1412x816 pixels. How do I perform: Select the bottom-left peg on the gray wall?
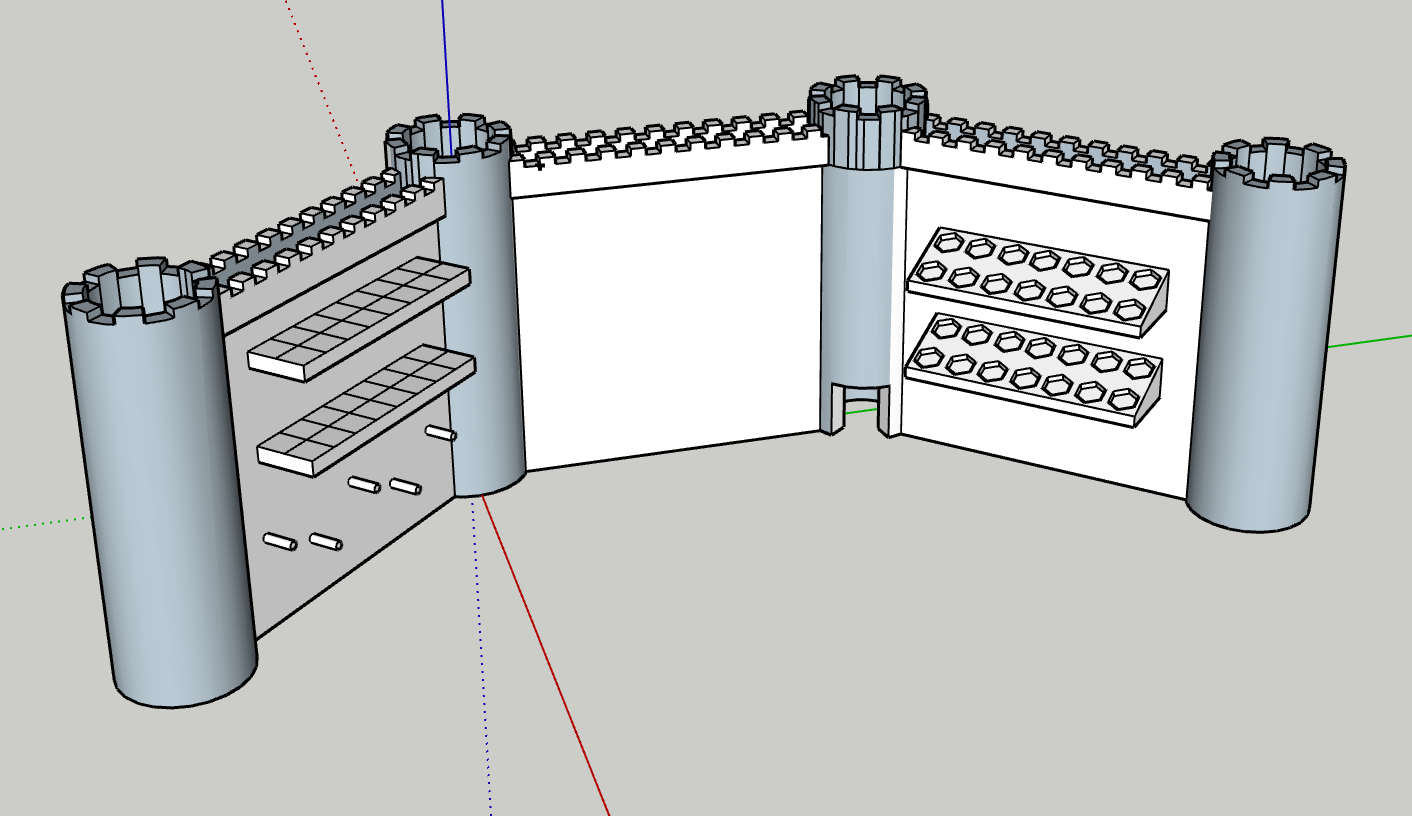280,542
